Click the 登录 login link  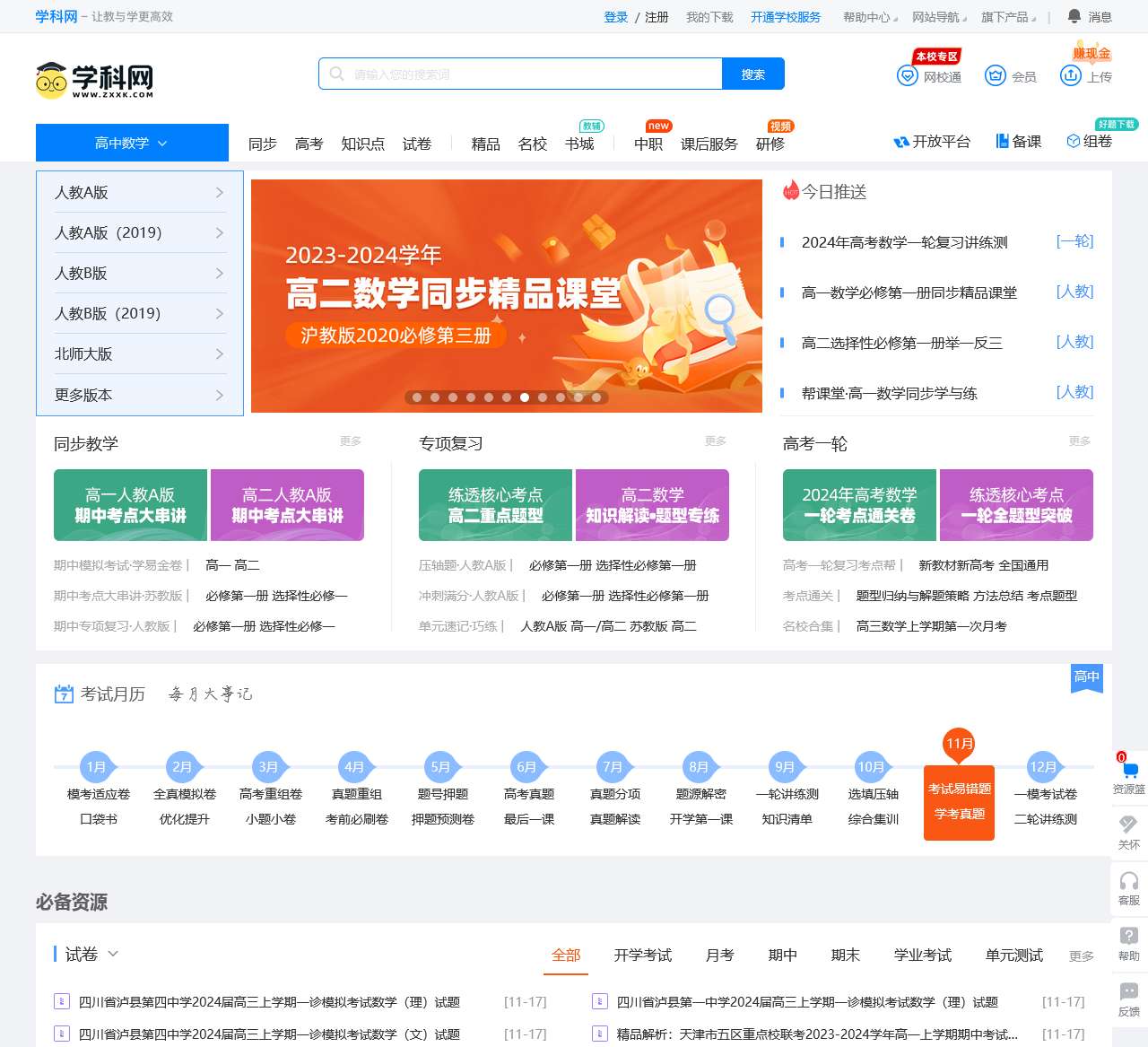615,16
